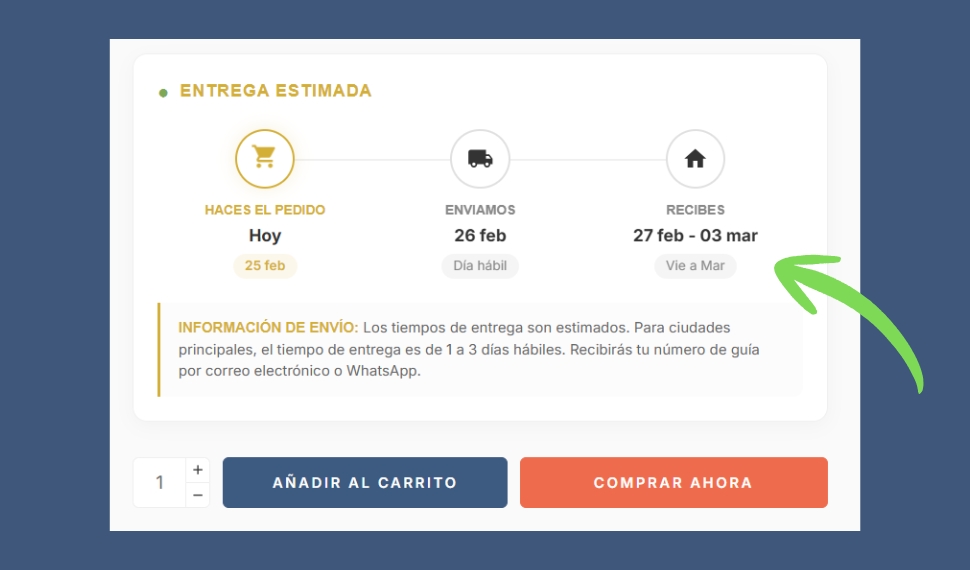Image resolution: width=970 pixels, height=570 pixels.
Task: Click the 26 feb shipping date
Action: pos(480,236)
